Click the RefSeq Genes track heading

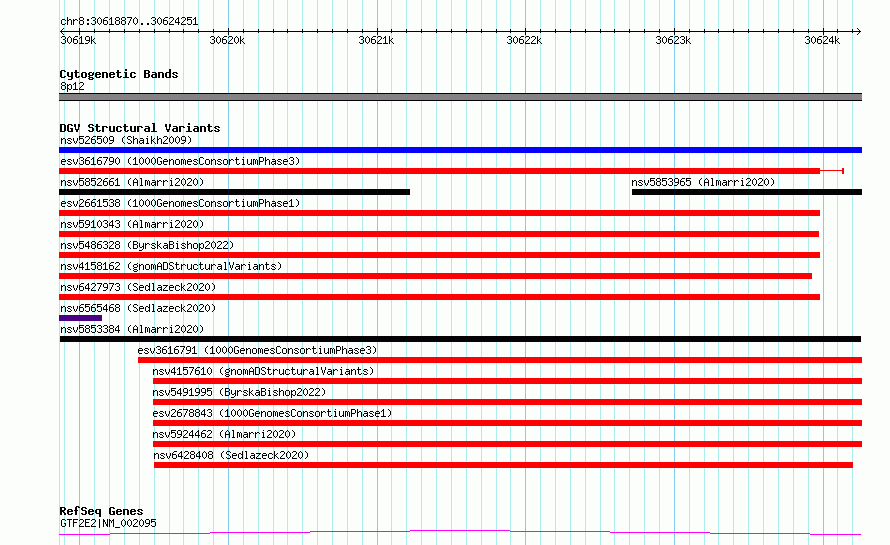pos(101,511)
